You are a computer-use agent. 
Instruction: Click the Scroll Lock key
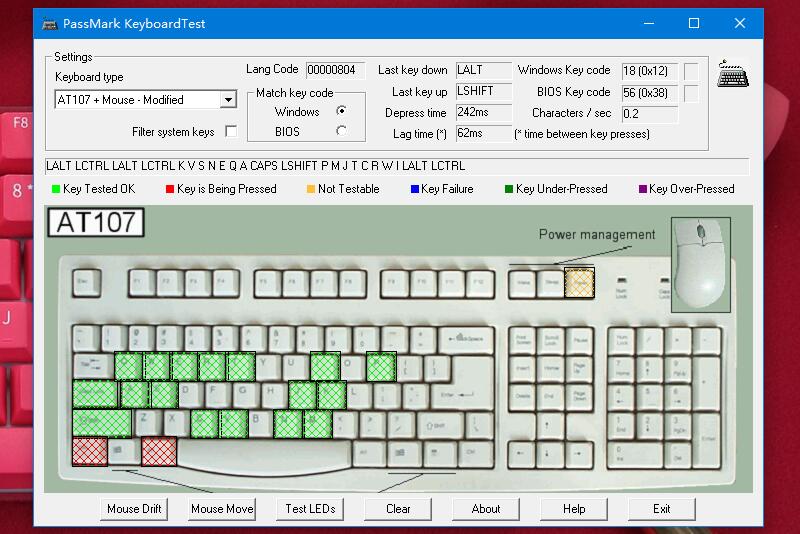[551, 340]
